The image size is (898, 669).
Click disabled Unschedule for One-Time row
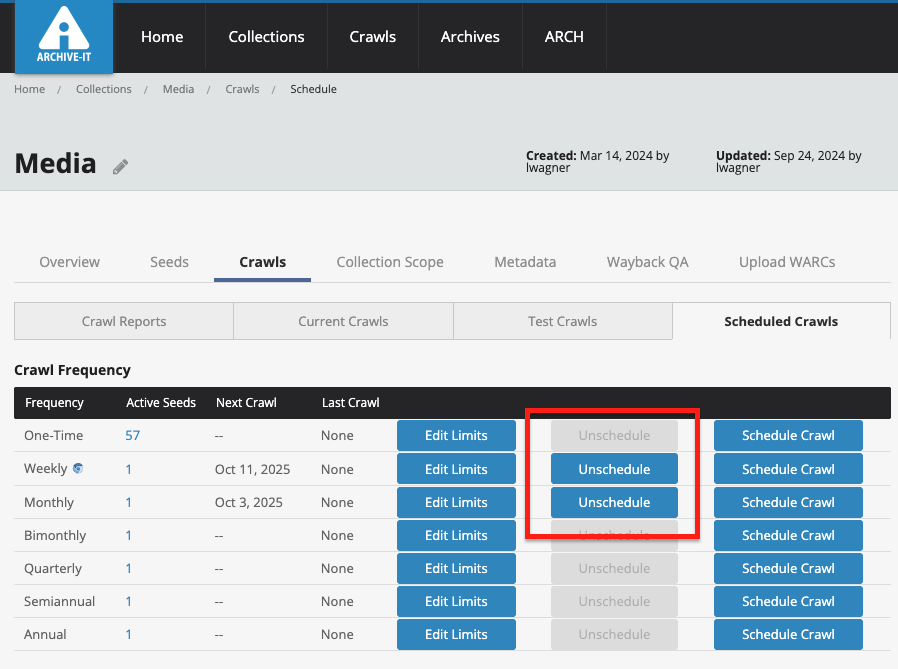(x=614, y=435)
